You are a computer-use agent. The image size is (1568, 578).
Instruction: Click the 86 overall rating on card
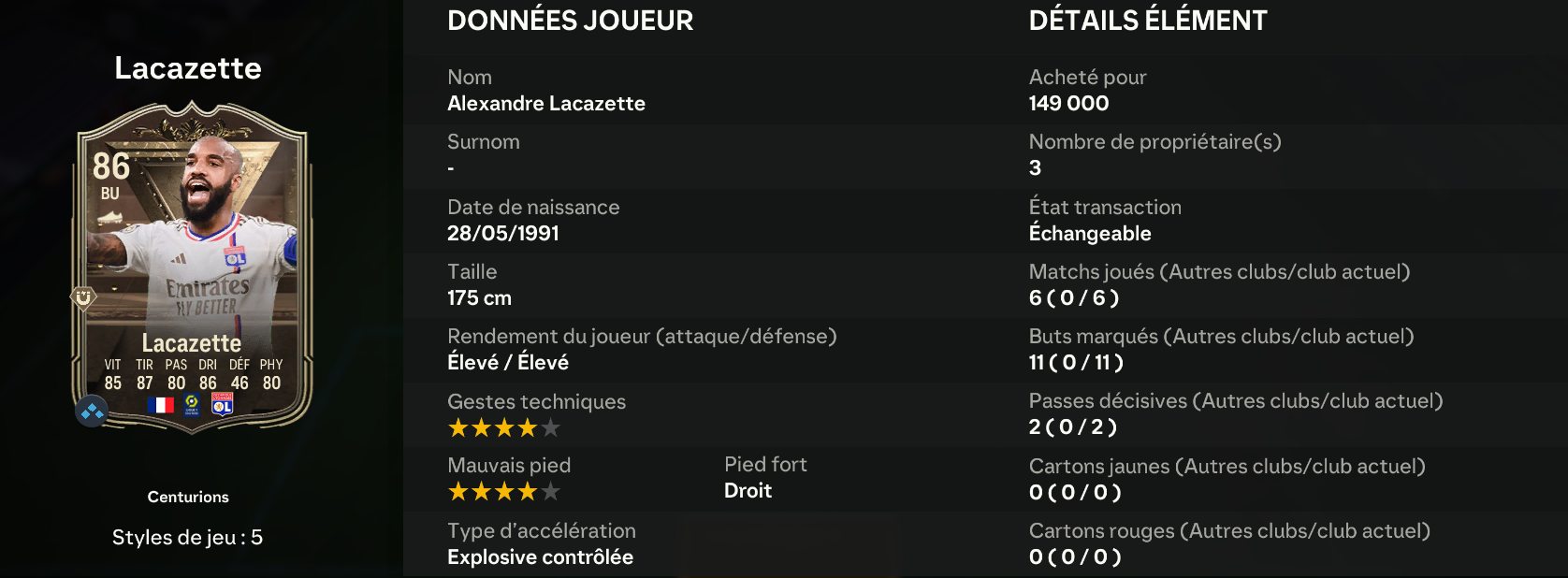(111, 166)
